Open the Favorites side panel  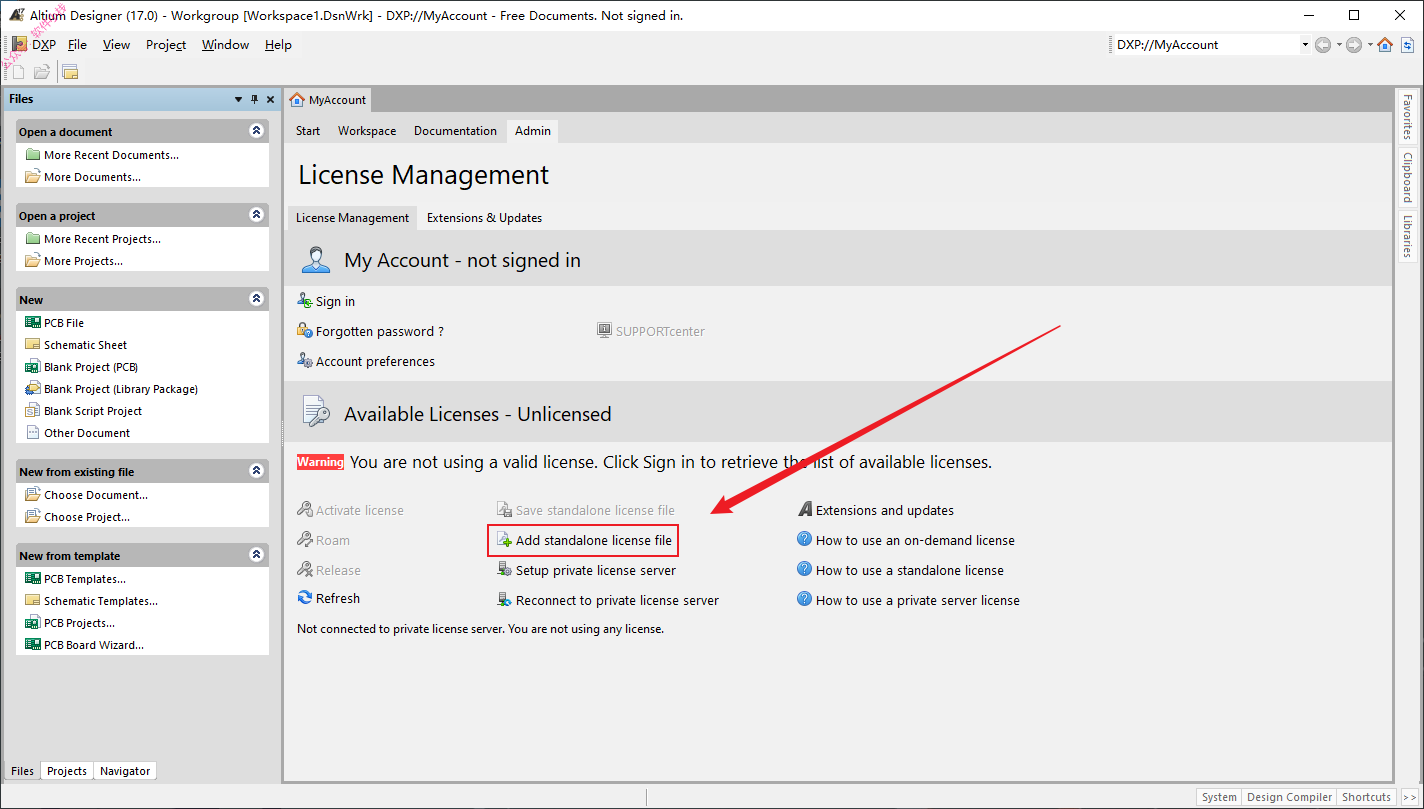[1407, 117]
